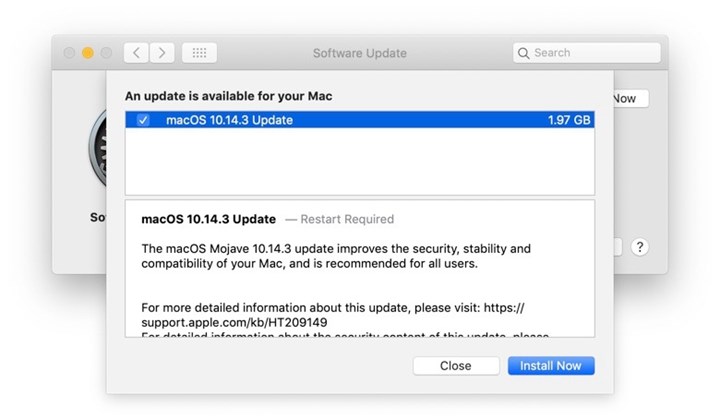Click the back navigation arrow

[137, 52]
